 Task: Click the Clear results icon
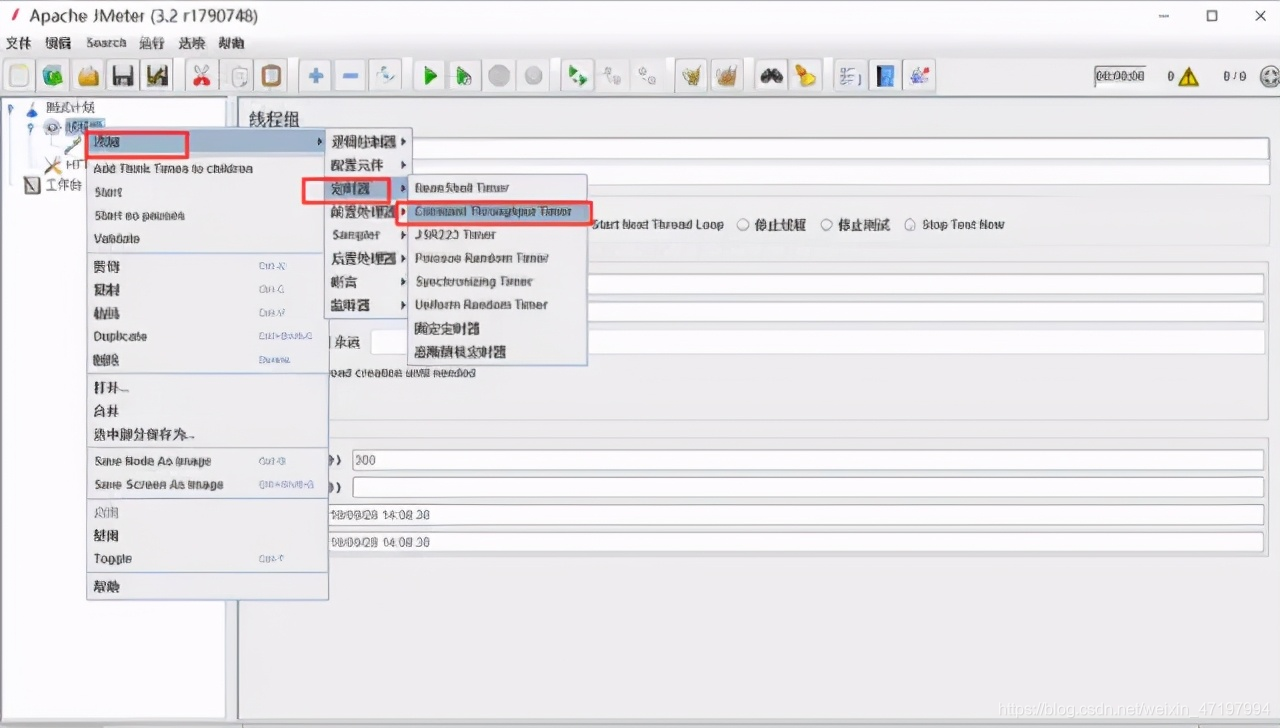[691, 75]
